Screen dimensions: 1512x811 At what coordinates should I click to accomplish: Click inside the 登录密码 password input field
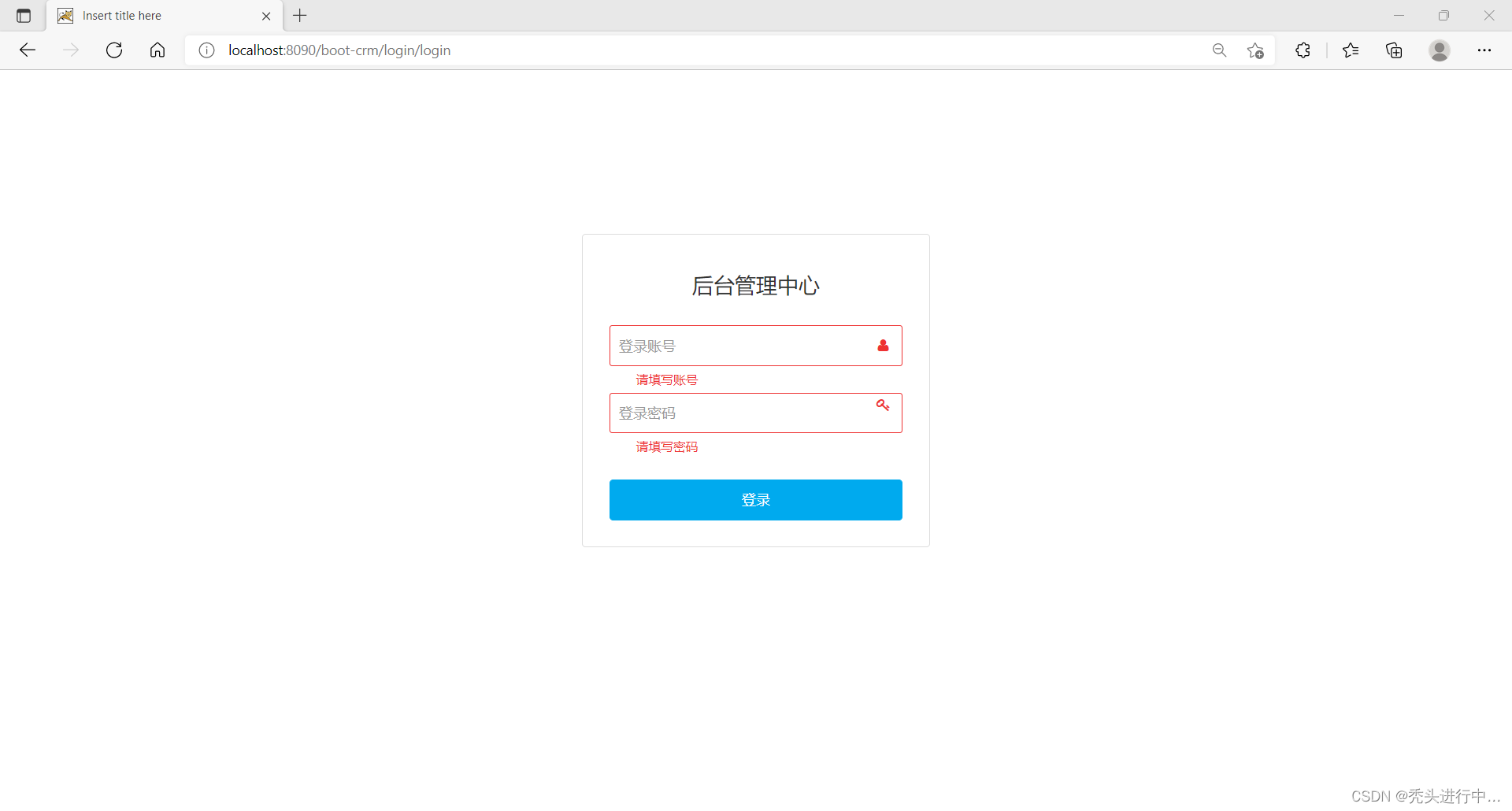732,413
